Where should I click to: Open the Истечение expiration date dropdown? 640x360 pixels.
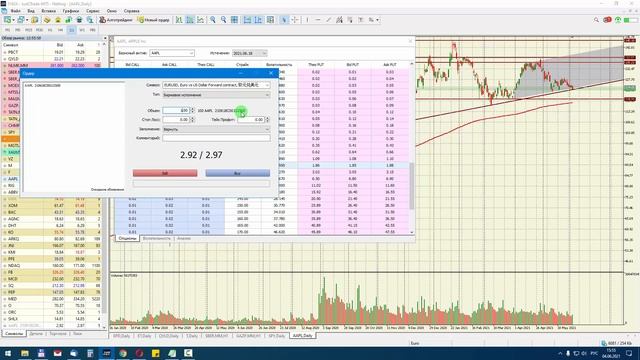point(249,53)
